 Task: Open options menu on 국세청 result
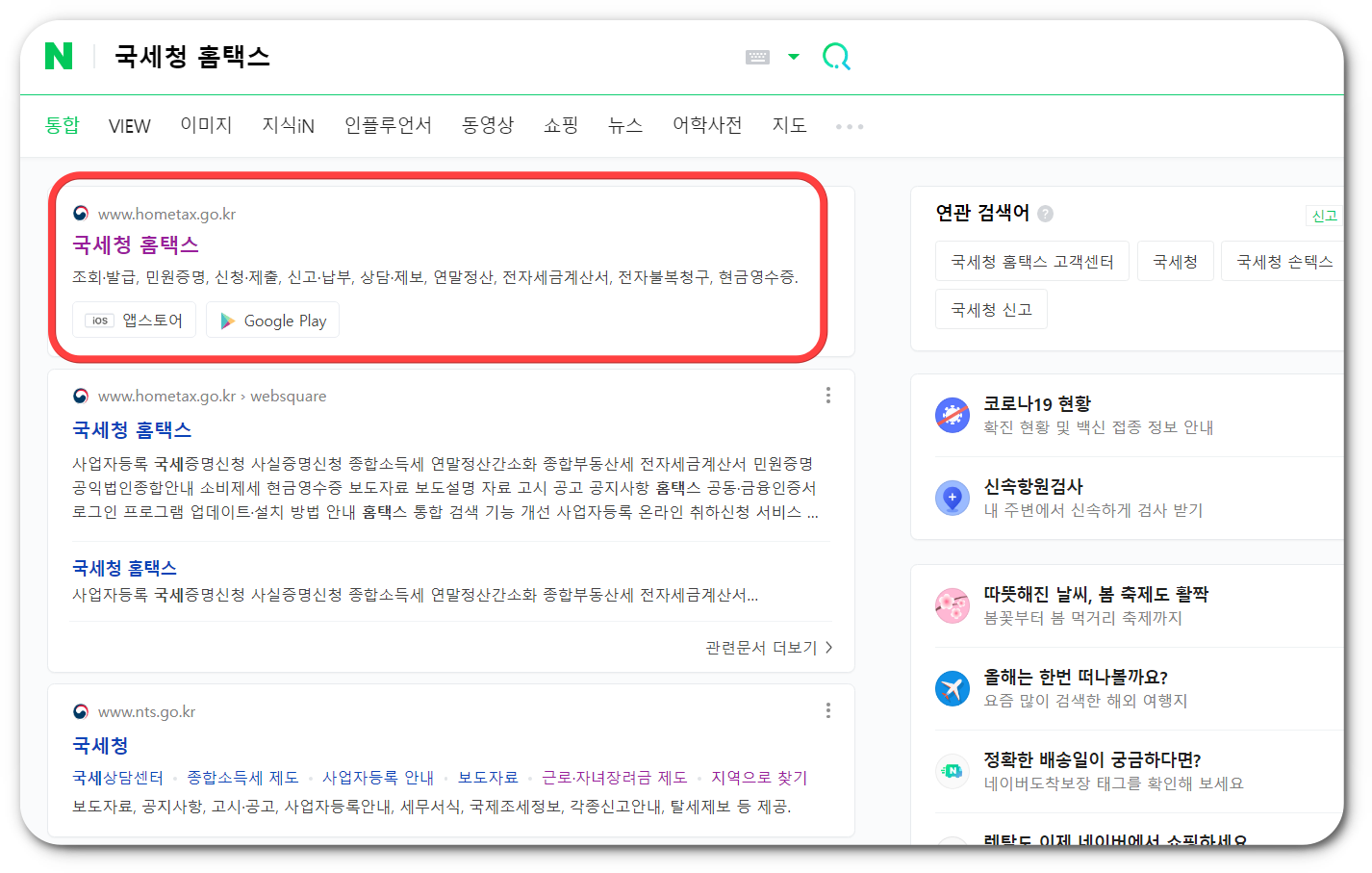827,710
